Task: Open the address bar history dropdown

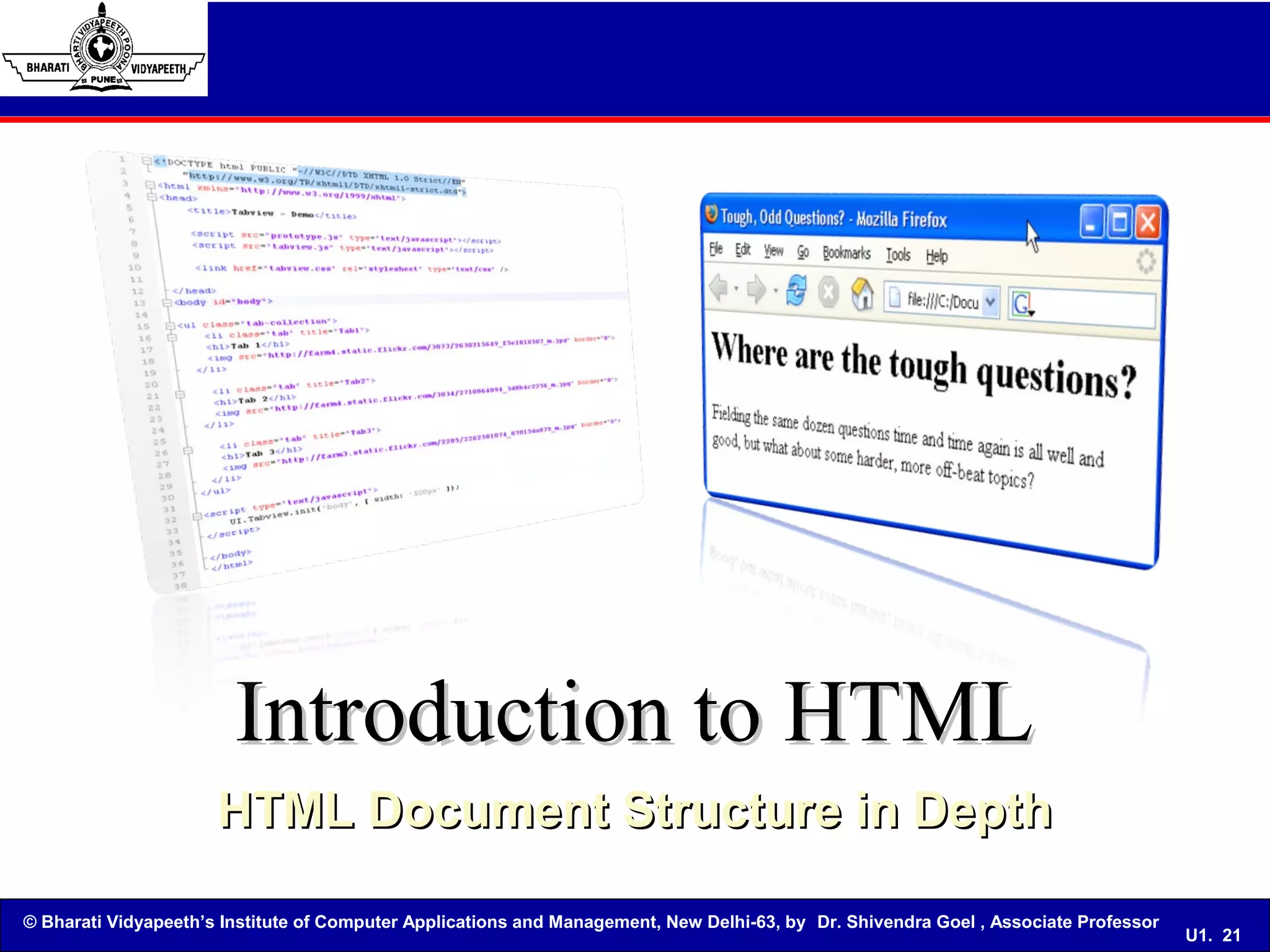Action: tap(990, 302)
